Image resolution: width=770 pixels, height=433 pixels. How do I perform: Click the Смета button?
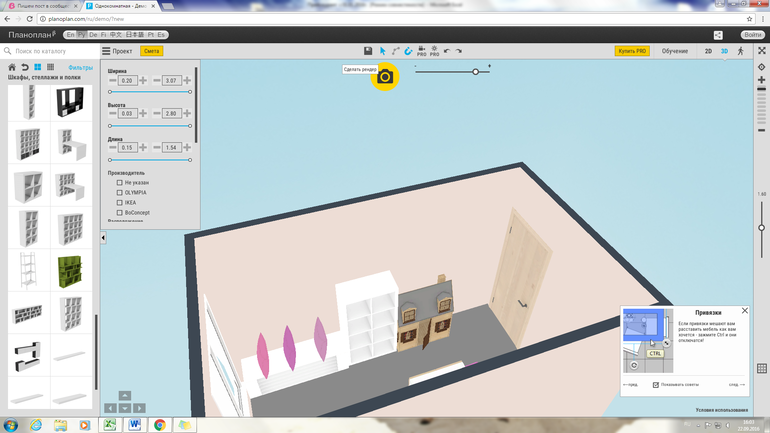[x=151, y=51]
